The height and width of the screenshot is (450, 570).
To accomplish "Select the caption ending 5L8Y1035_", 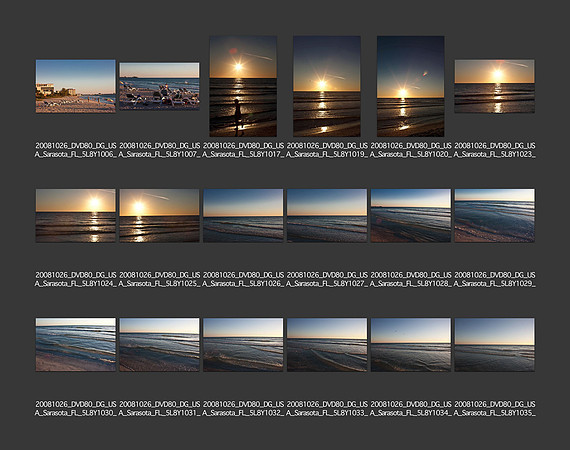I will tap(494, 408).
